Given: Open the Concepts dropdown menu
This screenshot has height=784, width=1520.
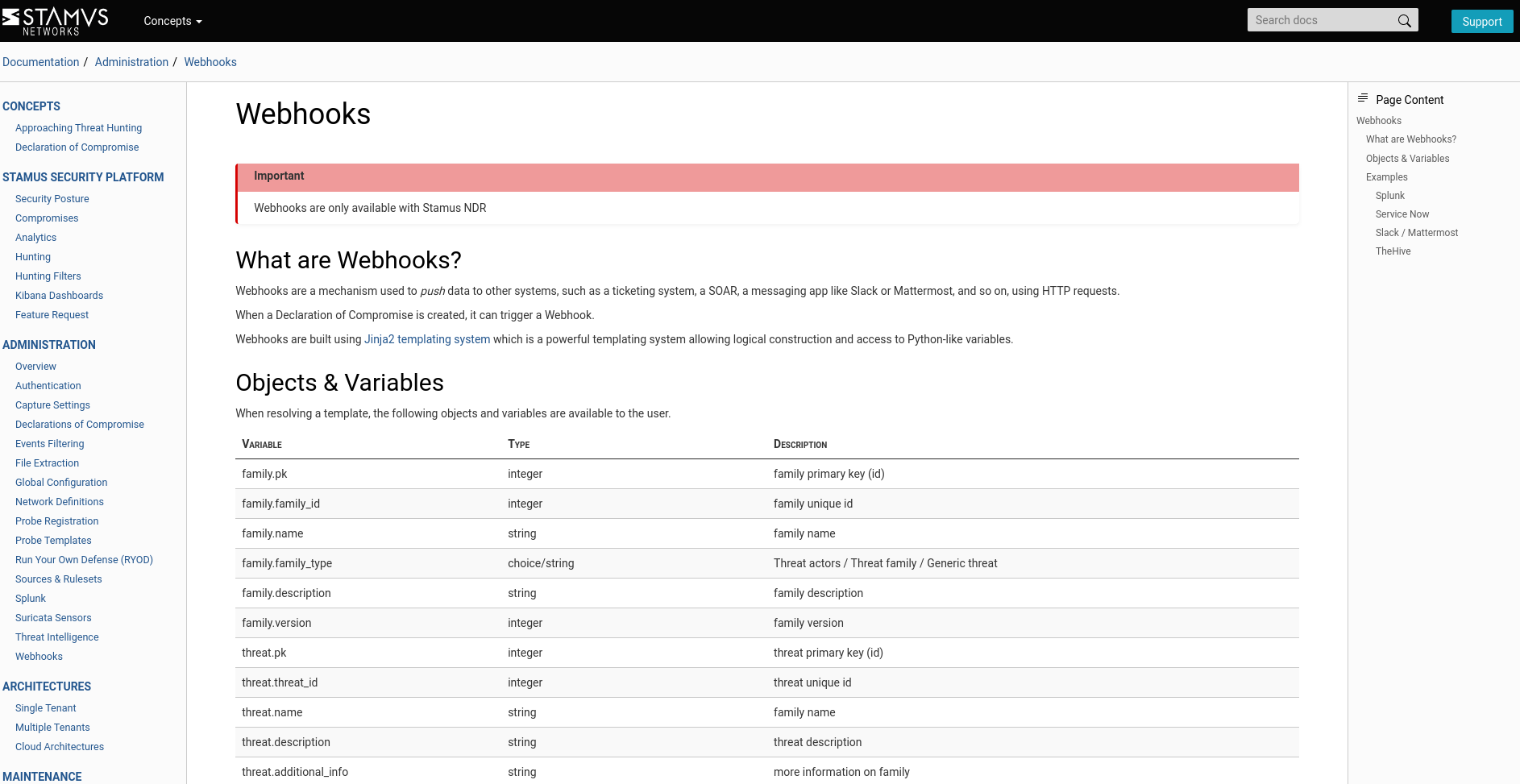Looking at the screenshot, I should tap(172, 21).
